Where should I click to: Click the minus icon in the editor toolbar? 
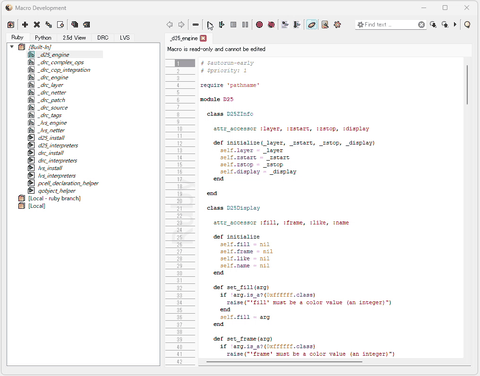click(196, 25)
